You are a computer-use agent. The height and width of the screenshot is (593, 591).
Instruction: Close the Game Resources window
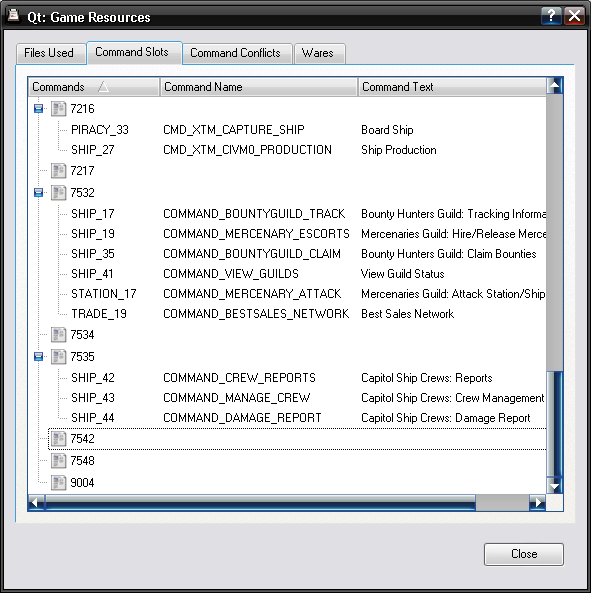click(574, 16)
